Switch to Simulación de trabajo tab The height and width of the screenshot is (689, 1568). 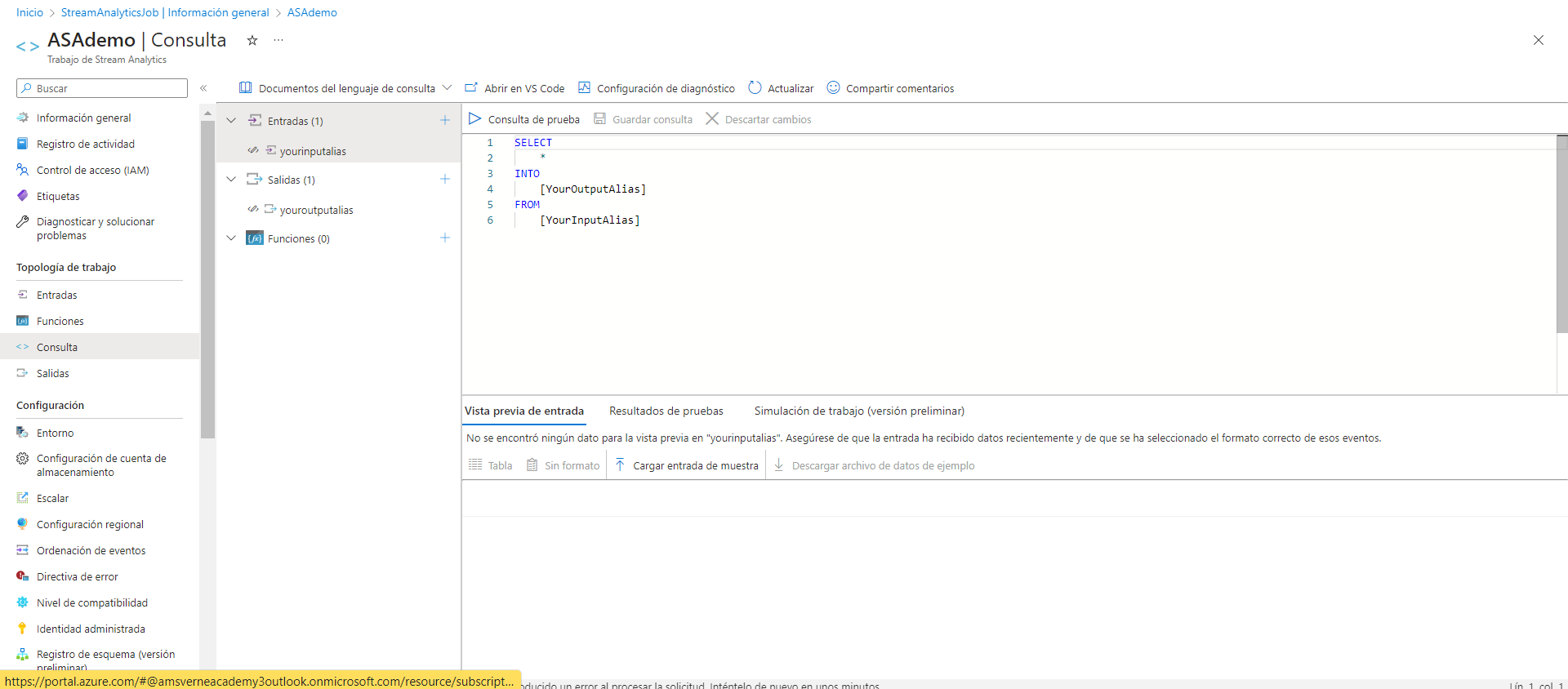coord(859,411)
